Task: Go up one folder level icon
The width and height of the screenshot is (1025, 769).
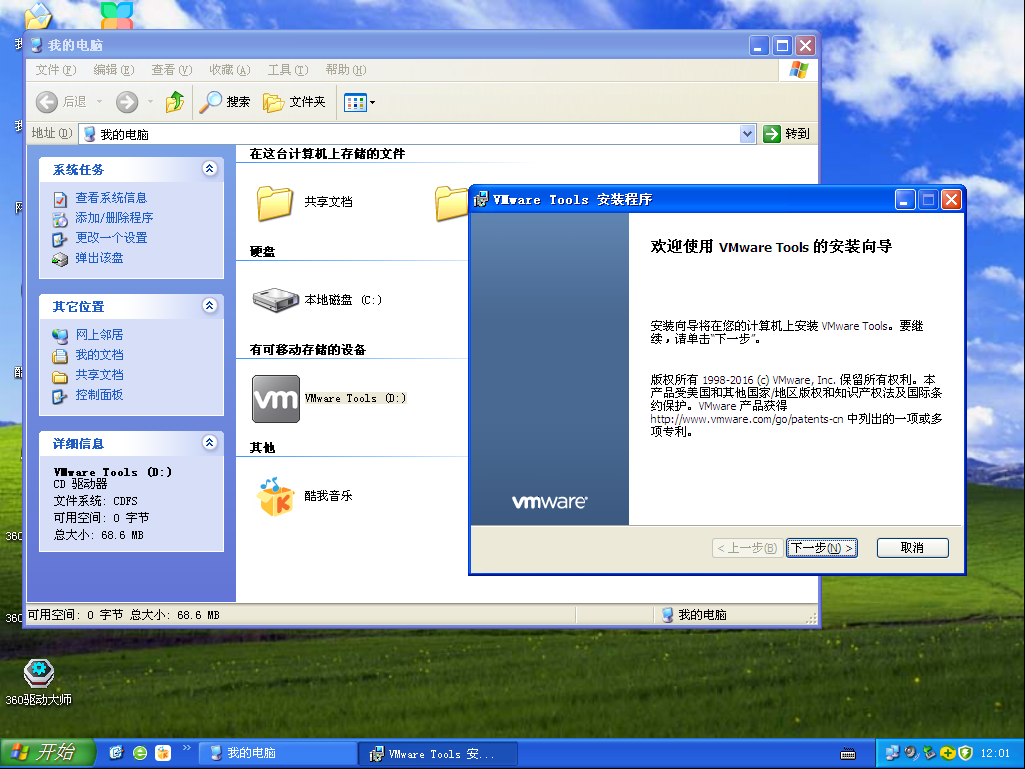Action: 175,102
